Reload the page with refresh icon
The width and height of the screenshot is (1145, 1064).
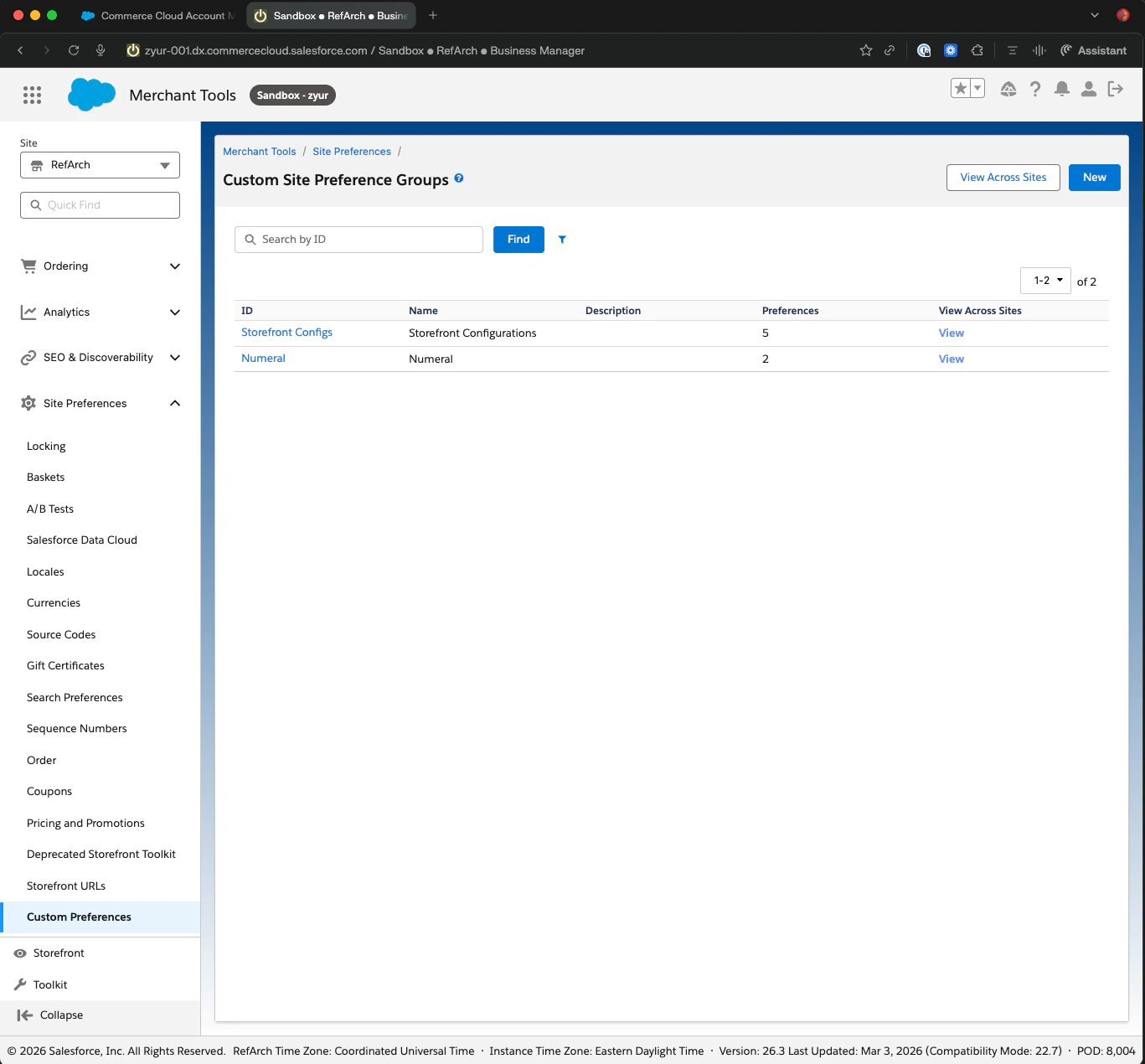(x=74, y=50)
